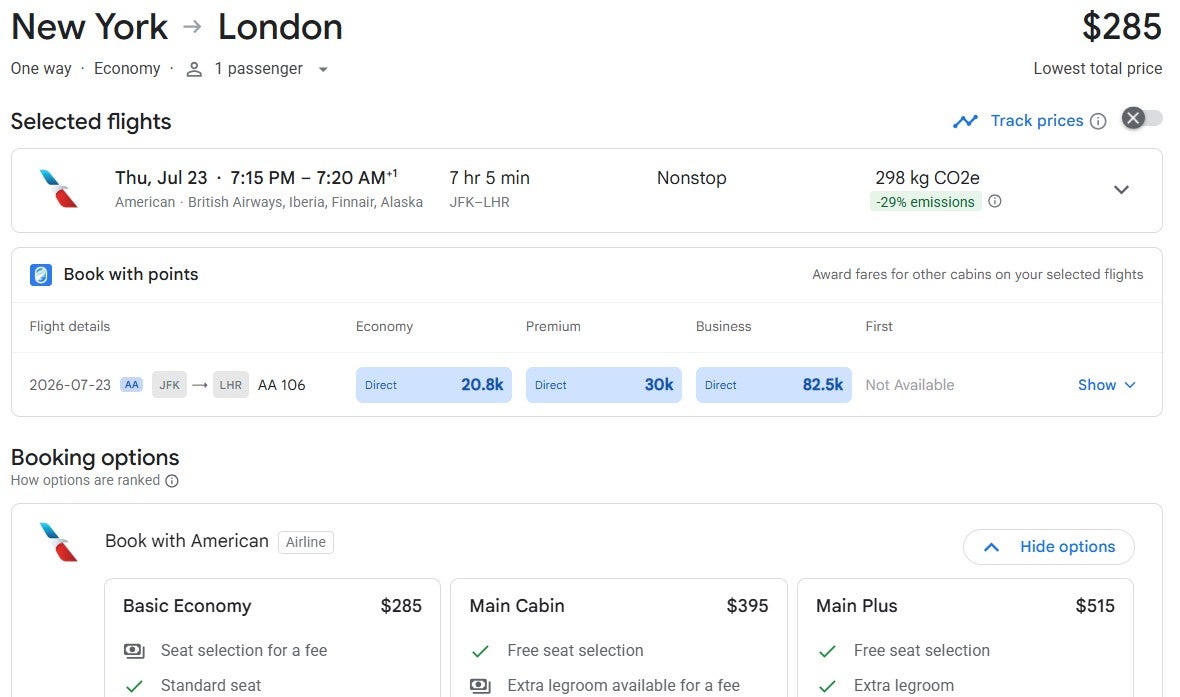Click the Track prices graph icon
This screenshot has height=697, width=1180.
pyautogui.click(x=965, y=121)
